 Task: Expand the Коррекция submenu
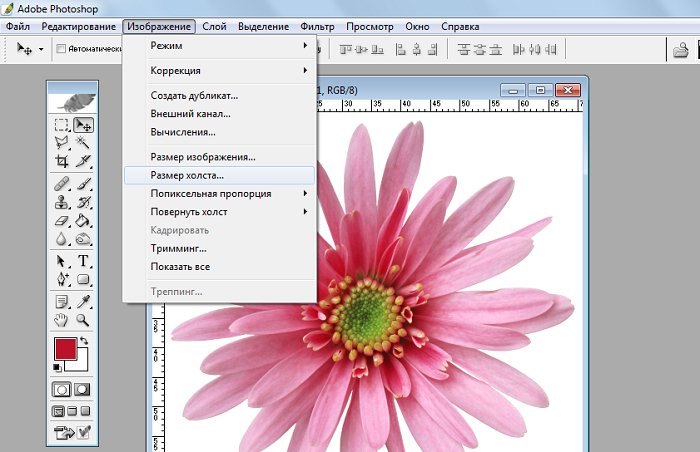(220, 71)
